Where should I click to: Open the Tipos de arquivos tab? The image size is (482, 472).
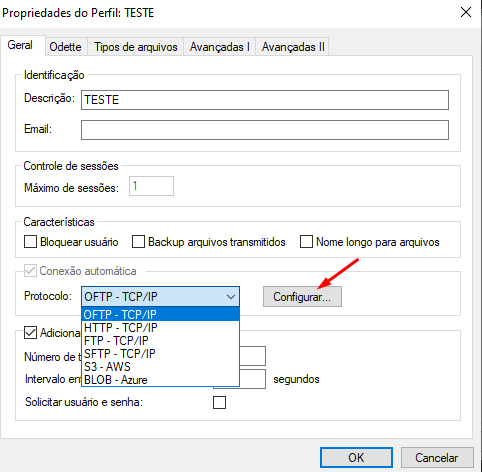click(x=135, y=47)
